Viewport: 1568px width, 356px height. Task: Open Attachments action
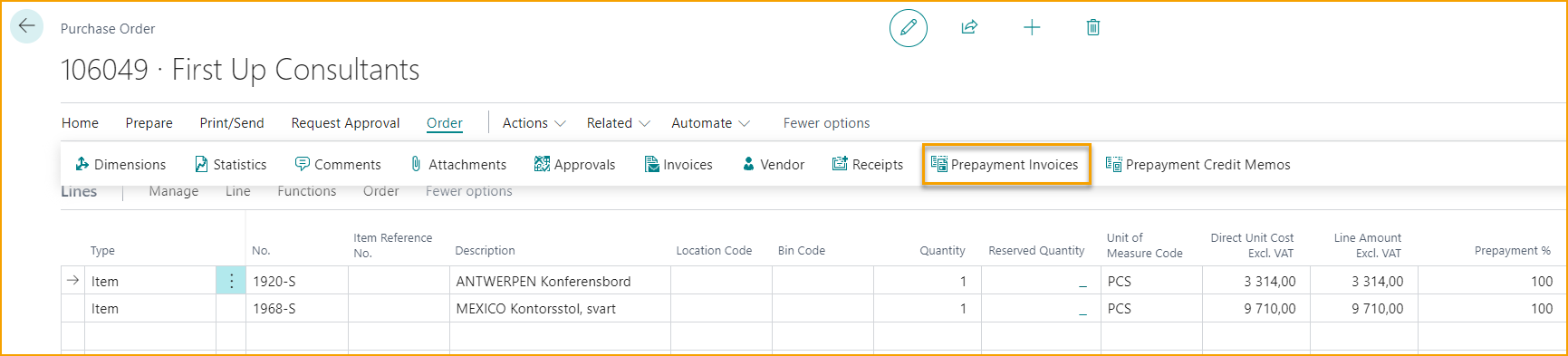(457, 164)
